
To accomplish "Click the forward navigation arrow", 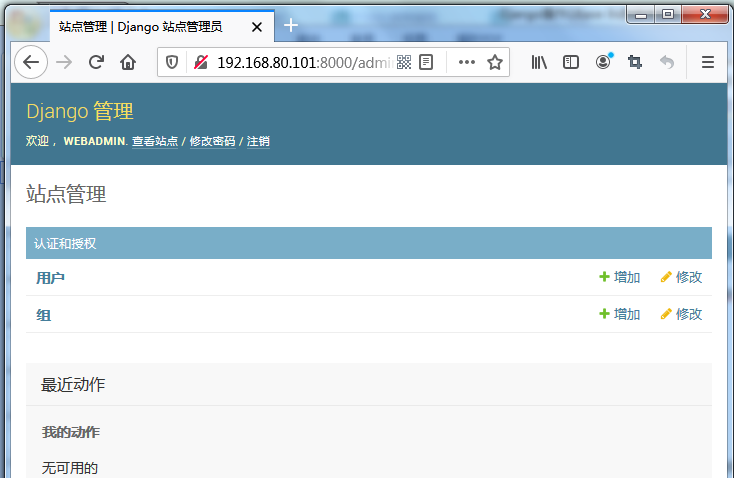I will tap(64, 62).
